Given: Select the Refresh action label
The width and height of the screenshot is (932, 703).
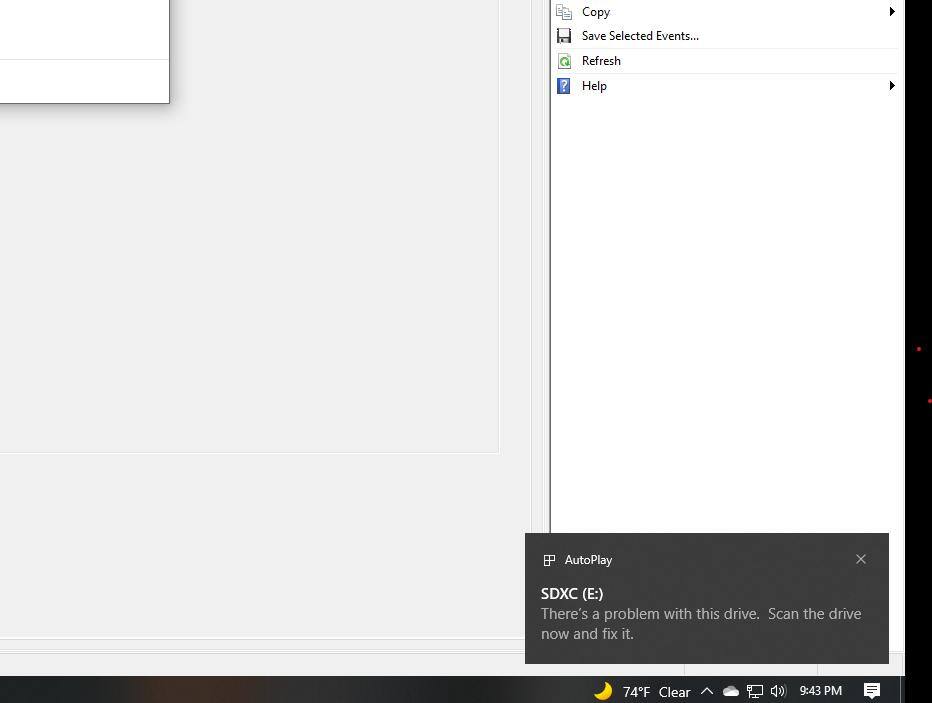Looking at the screenshot, I should coord(601,61).
